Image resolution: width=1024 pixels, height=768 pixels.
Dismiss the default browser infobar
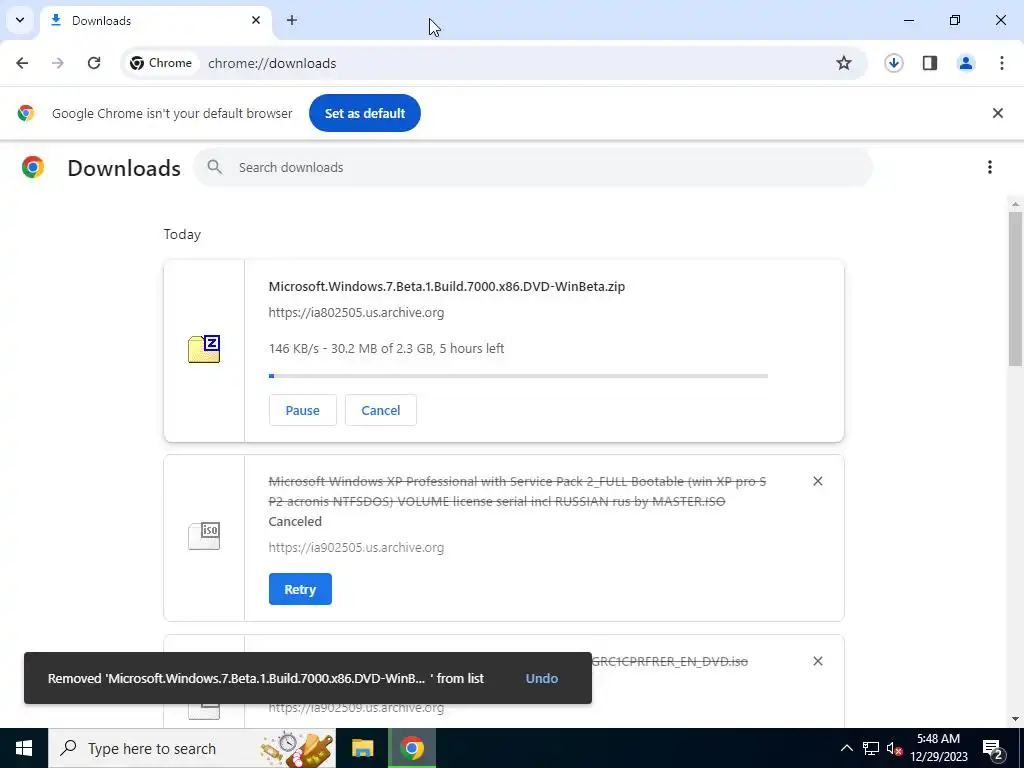click(997, 113)
